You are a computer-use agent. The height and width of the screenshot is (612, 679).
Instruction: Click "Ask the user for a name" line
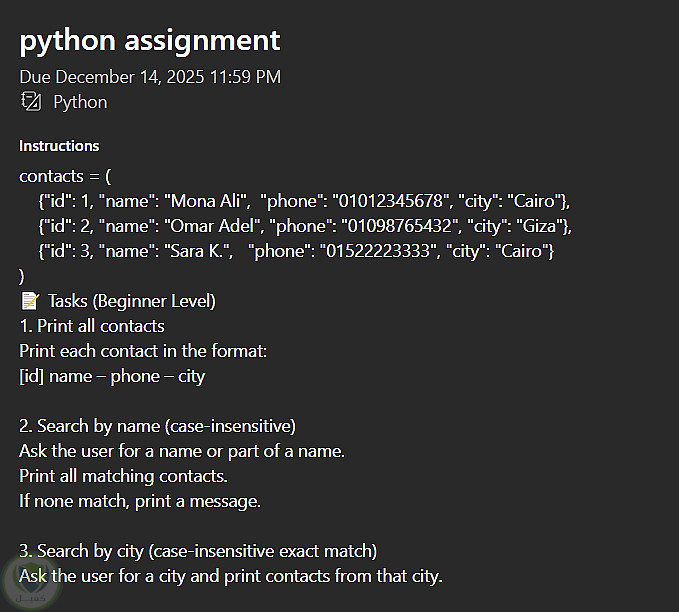tap(182, 451)
